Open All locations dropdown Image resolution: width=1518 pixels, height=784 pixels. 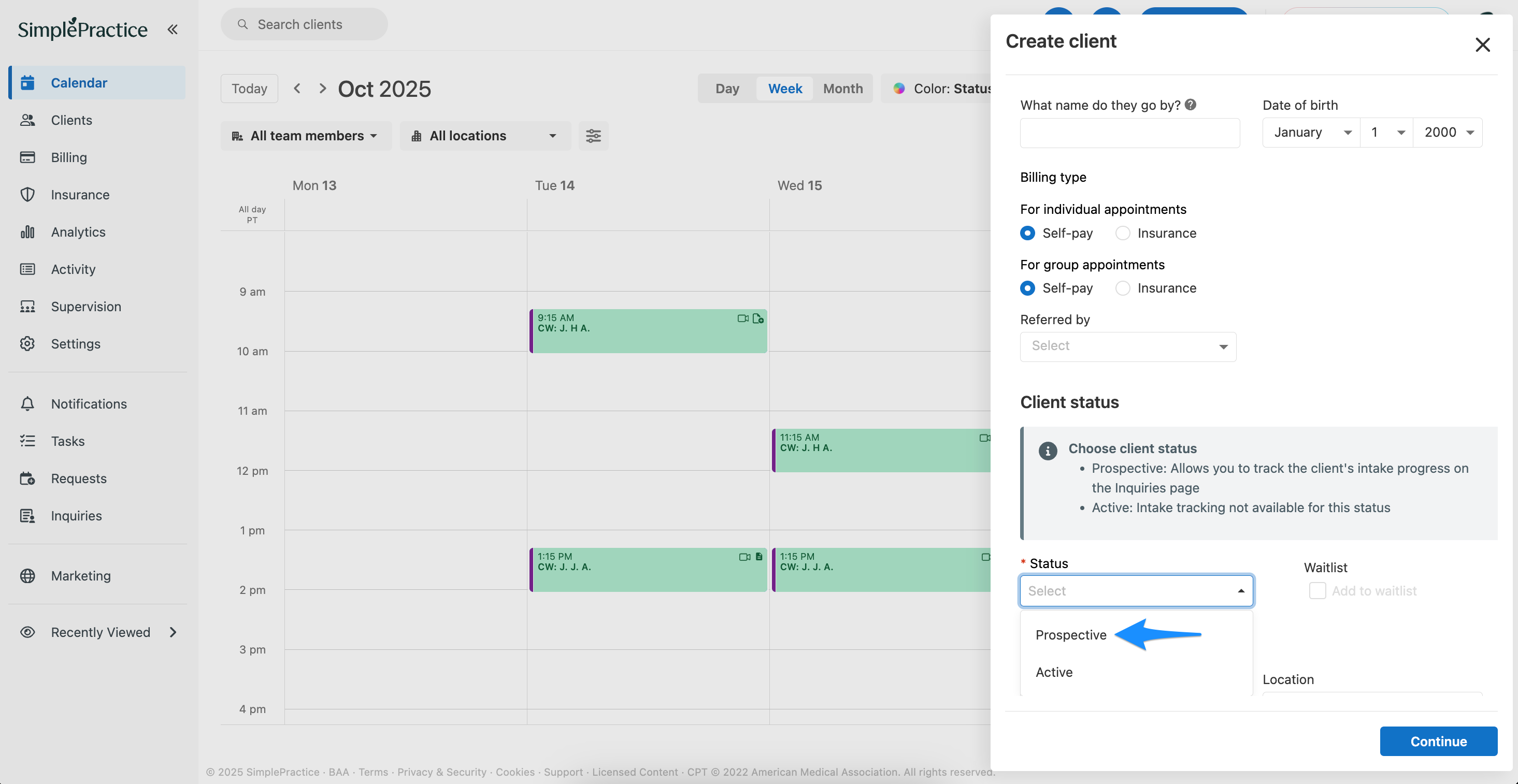coord(485,136)
